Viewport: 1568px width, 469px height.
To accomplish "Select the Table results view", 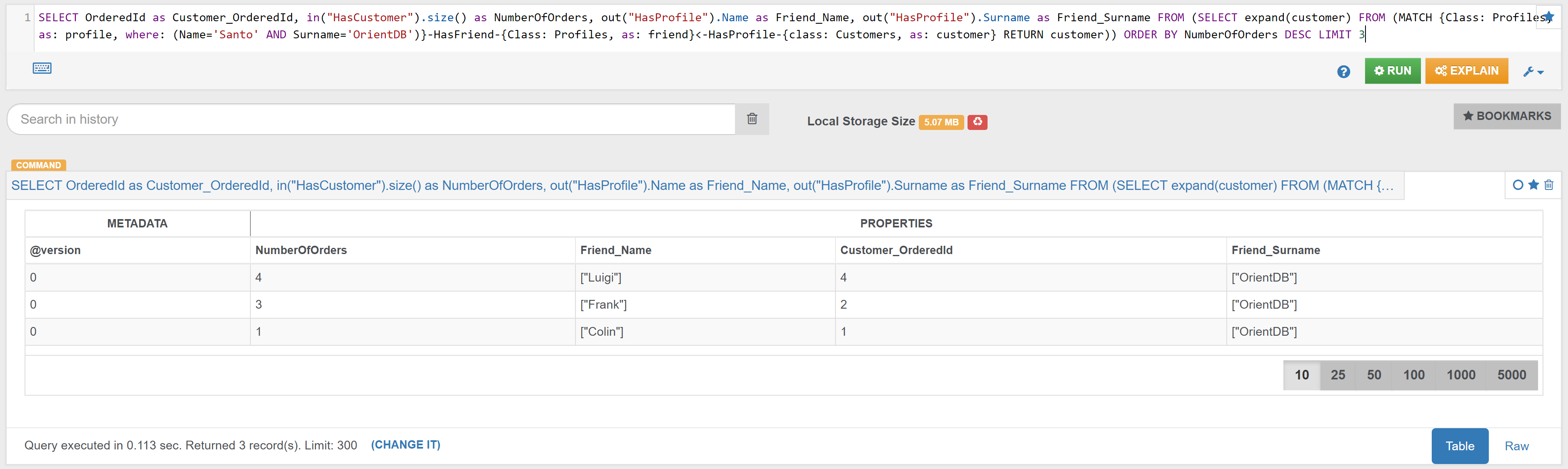I will [x=1459, y=446].
